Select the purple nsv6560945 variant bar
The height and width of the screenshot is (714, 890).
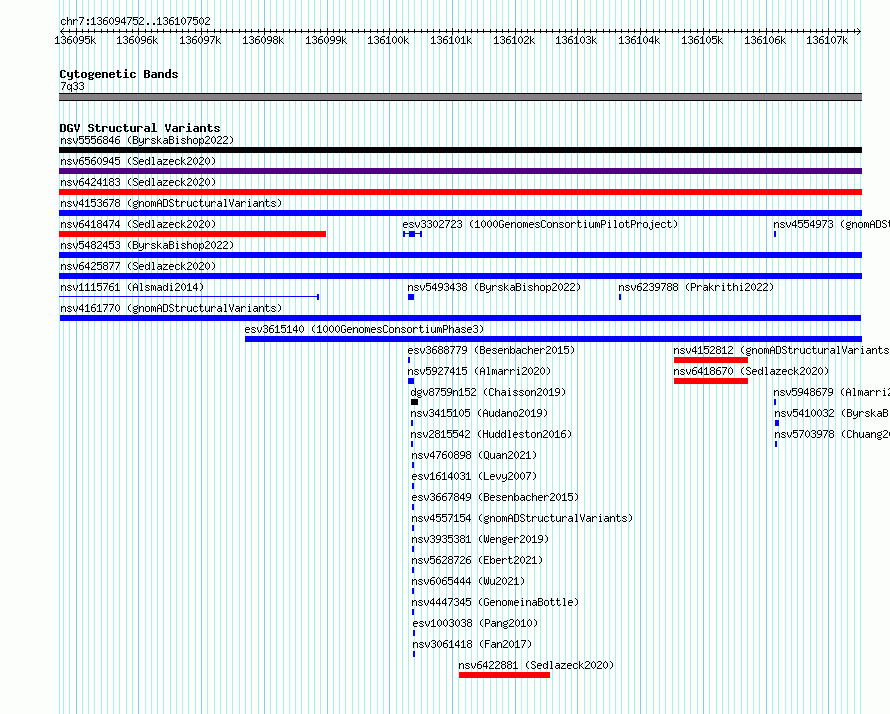coord(460,171)
